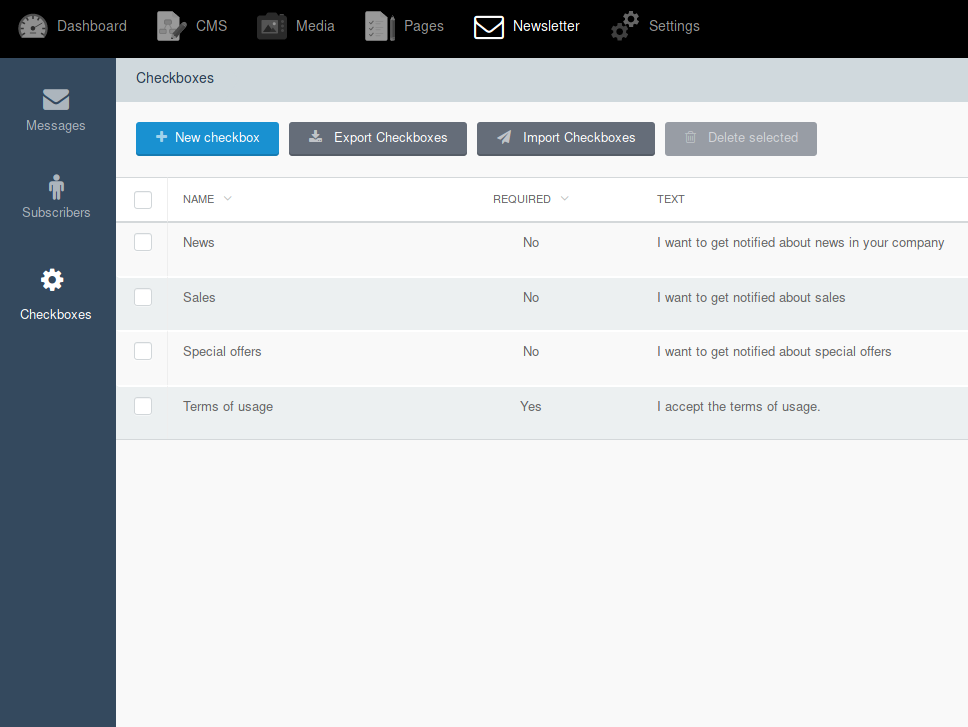This screenshot has width=968, height=727.
Task: Go to Messages envelope in sidebar
Action: click(x=56, y=99)
